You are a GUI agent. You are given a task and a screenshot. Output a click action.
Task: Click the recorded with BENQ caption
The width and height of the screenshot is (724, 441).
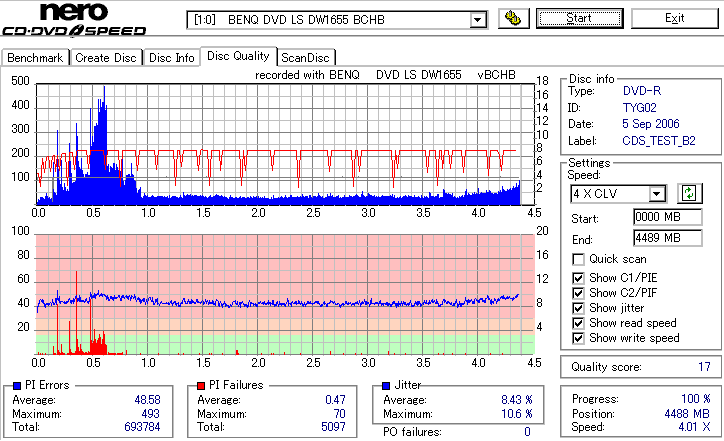pyautogui.click(x=385, y=75)
